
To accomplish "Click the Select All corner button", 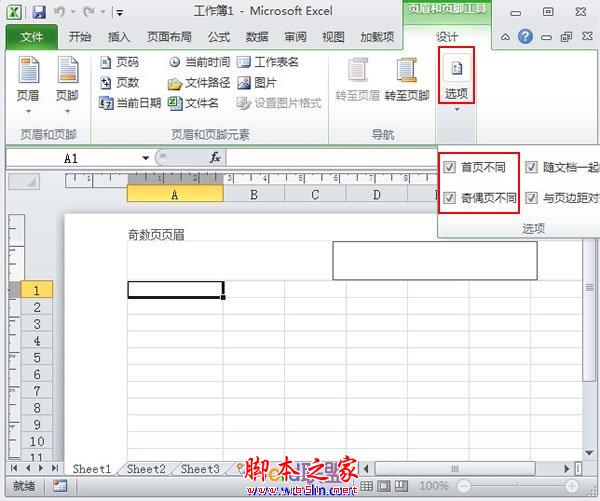I will point(24,182).
